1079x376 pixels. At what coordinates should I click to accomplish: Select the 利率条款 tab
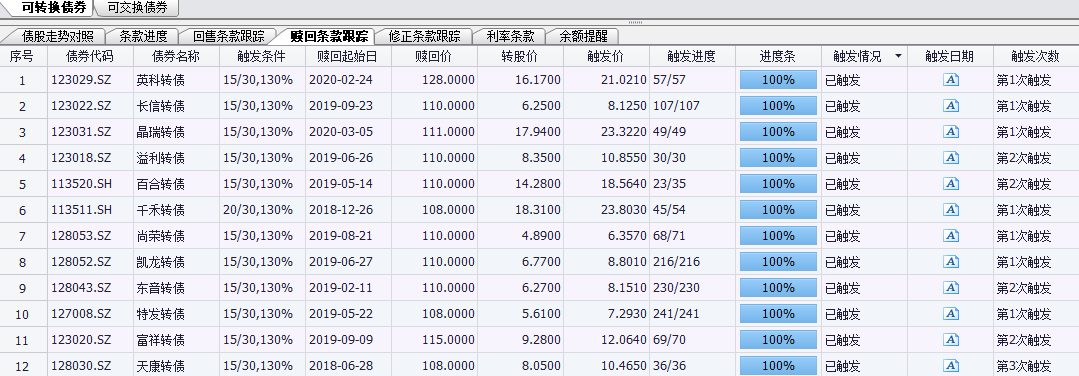coord(510,36)
